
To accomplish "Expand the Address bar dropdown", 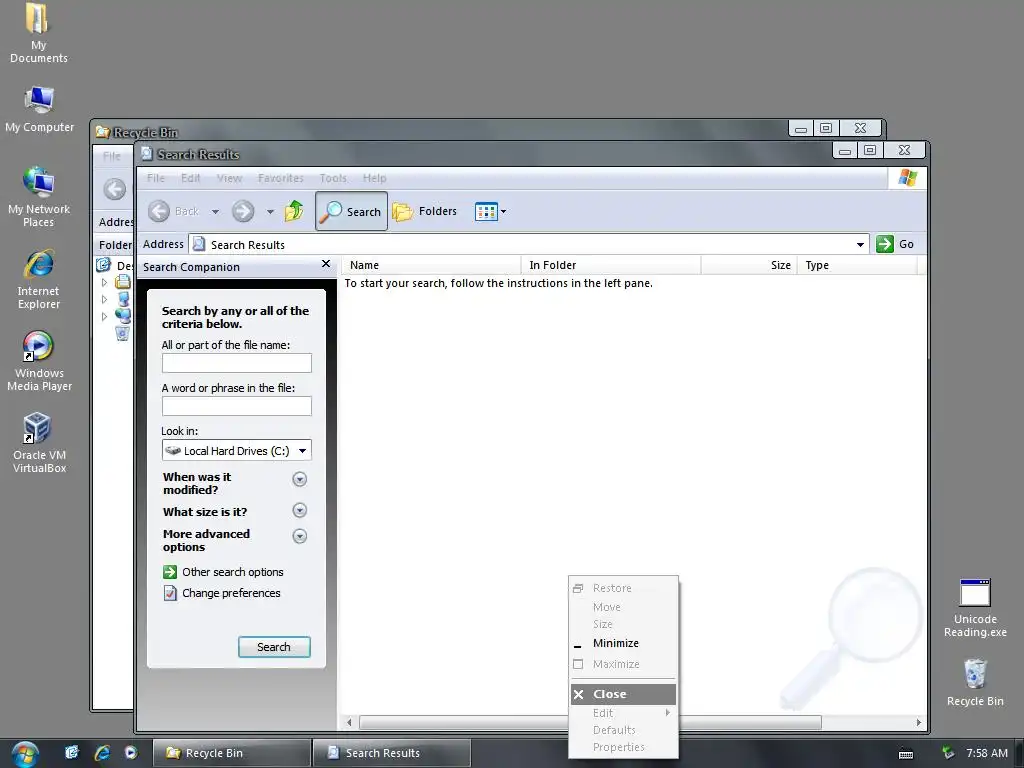I will [860, 245].
